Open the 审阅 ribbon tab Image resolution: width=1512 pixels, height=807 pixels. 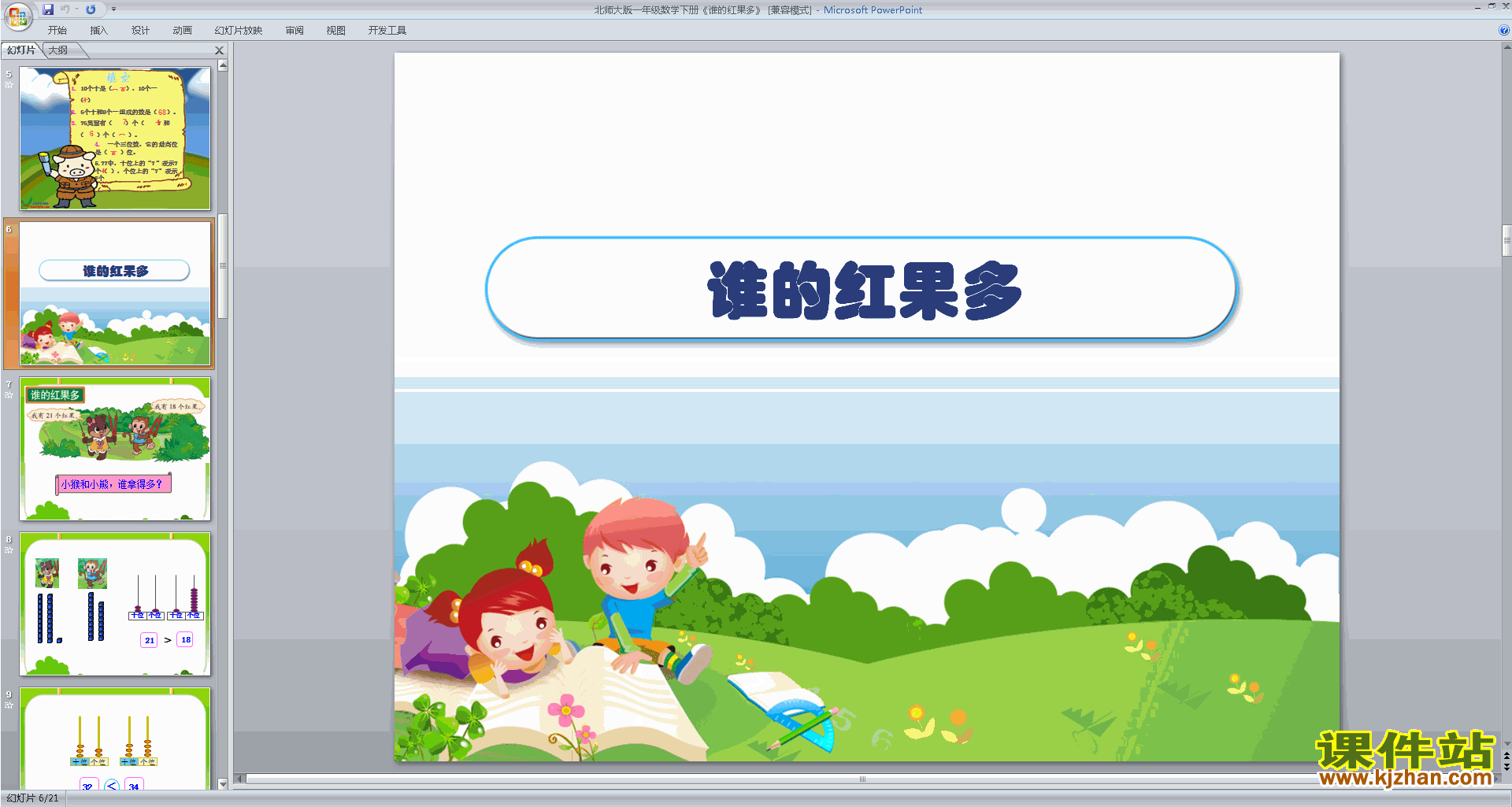pyautogui.click(x=295, y=31)
